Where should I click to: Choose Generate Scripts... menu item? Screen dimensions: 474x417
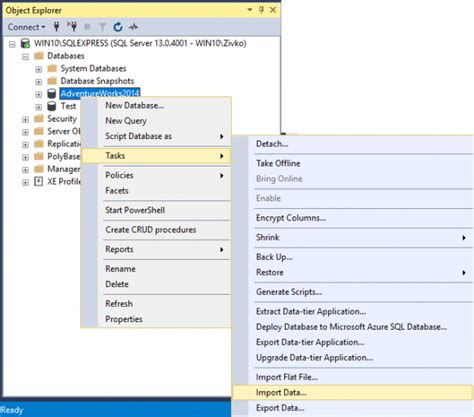tap(353, 292)
